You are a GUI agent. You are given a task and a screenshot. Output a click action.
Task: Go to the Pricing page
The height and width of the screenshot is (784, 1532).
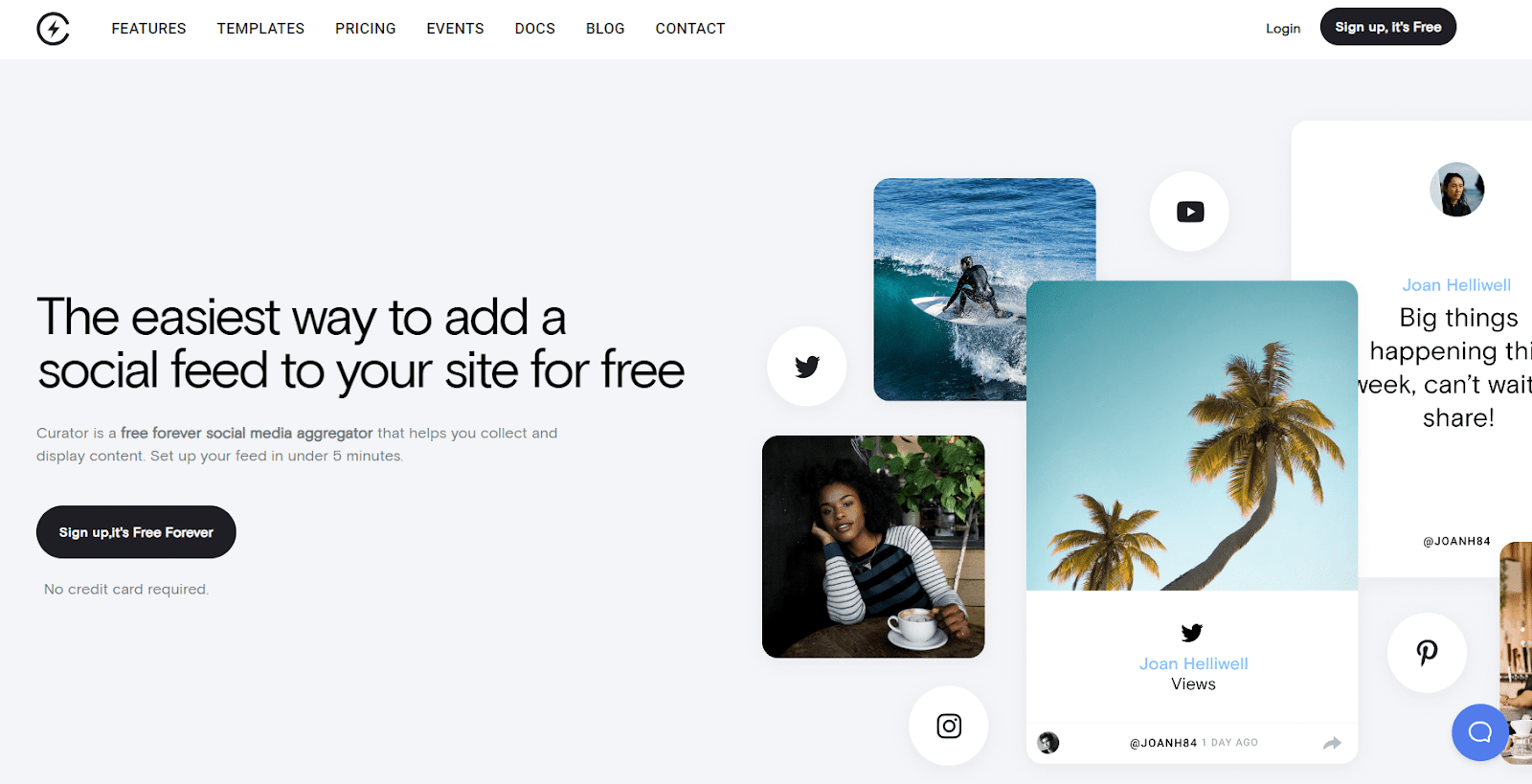(366, 29)
